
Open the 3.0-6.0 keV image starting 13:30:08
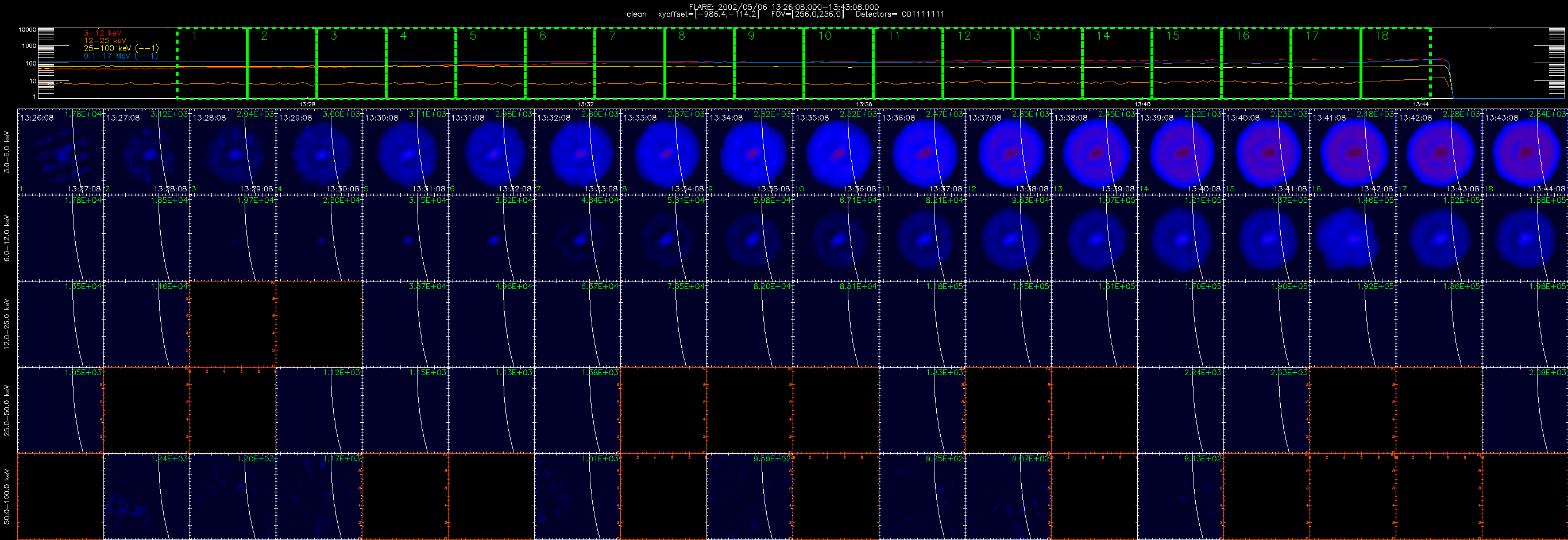[405, 152]
